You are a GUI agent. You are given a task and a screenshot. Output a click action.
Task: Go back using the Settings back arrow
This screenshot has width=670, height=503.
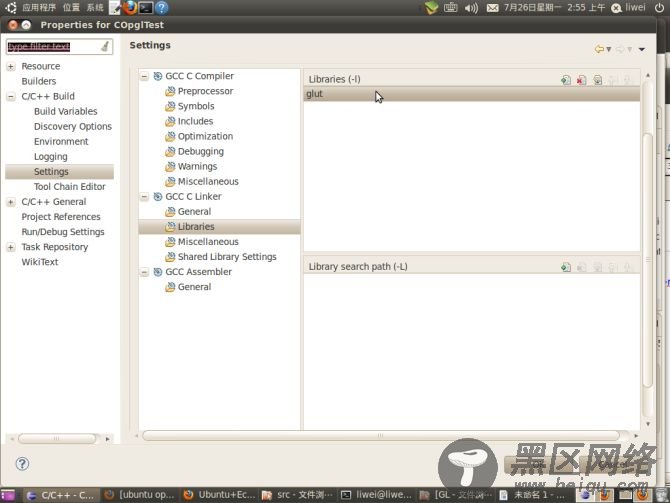tap(599, 49)
